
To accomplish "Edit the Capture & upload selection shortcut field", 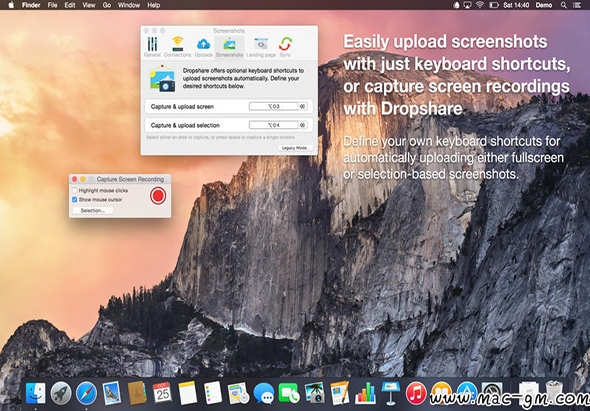I will pyautogui.click(x=274, y=125).
